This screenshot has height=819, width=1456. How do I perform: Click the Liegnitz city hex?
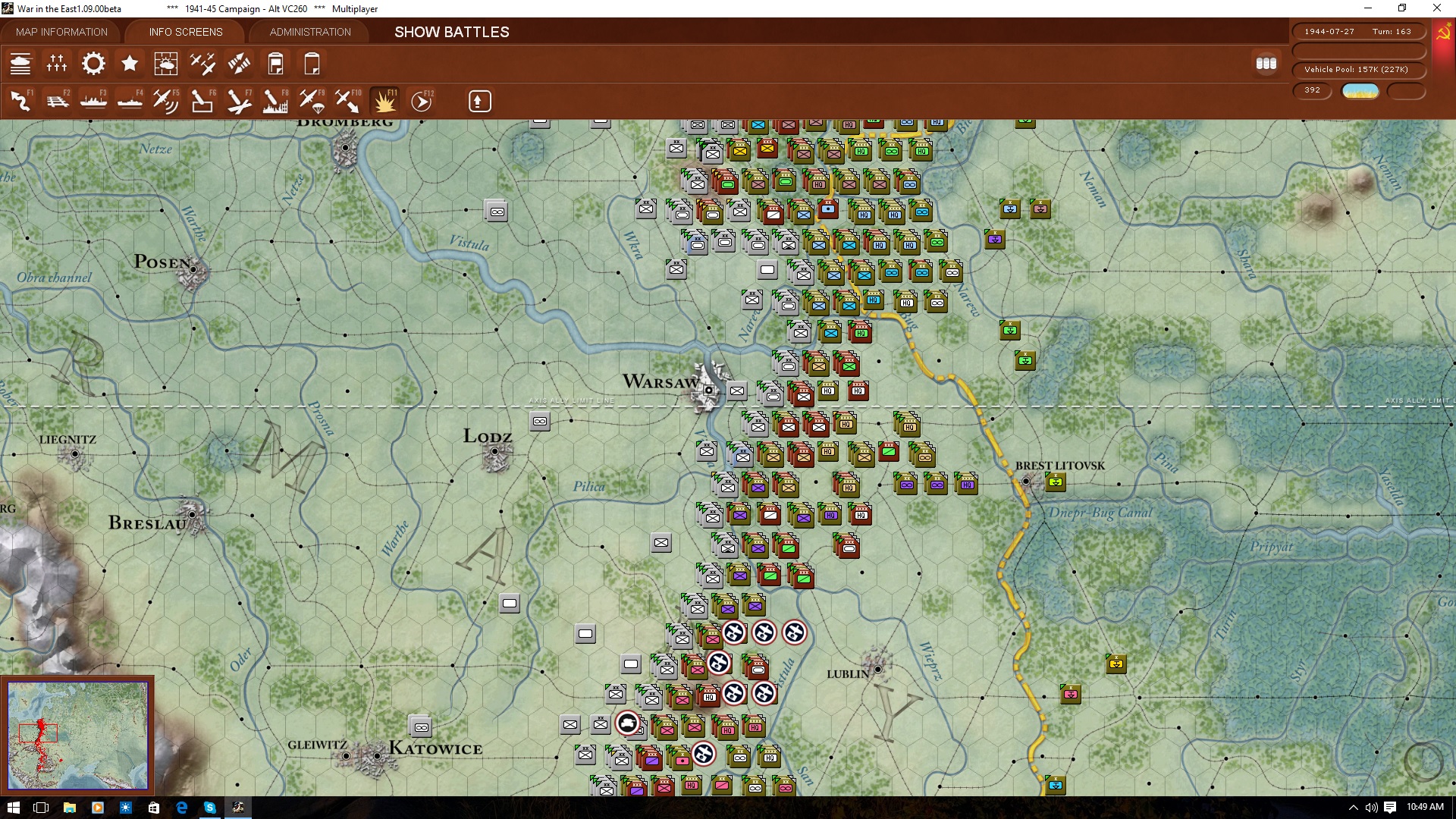pos(74,454)
